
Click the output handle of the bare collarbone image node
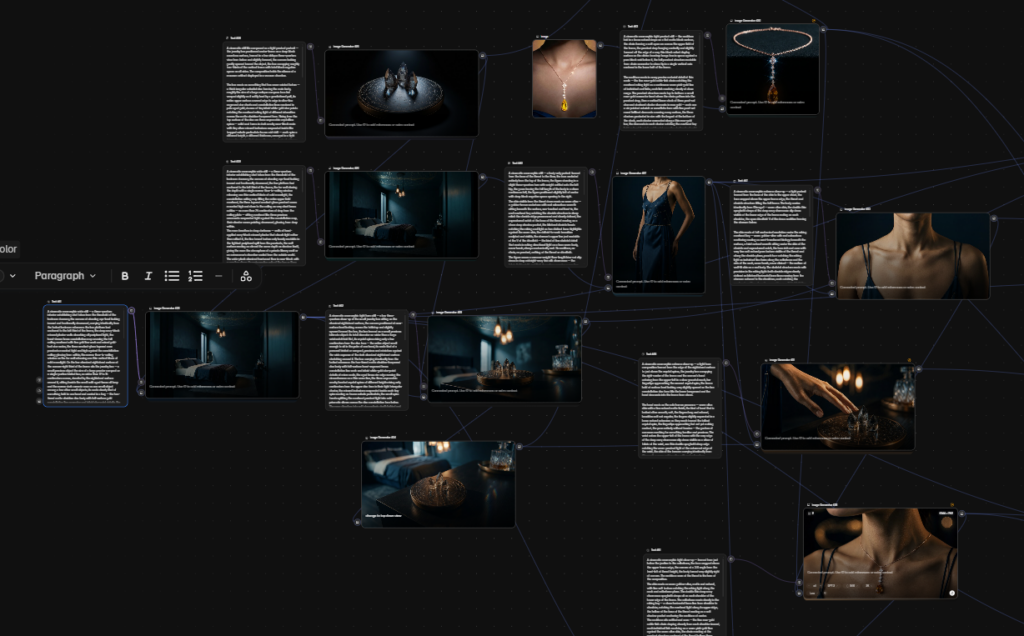[x=994, y=219]
